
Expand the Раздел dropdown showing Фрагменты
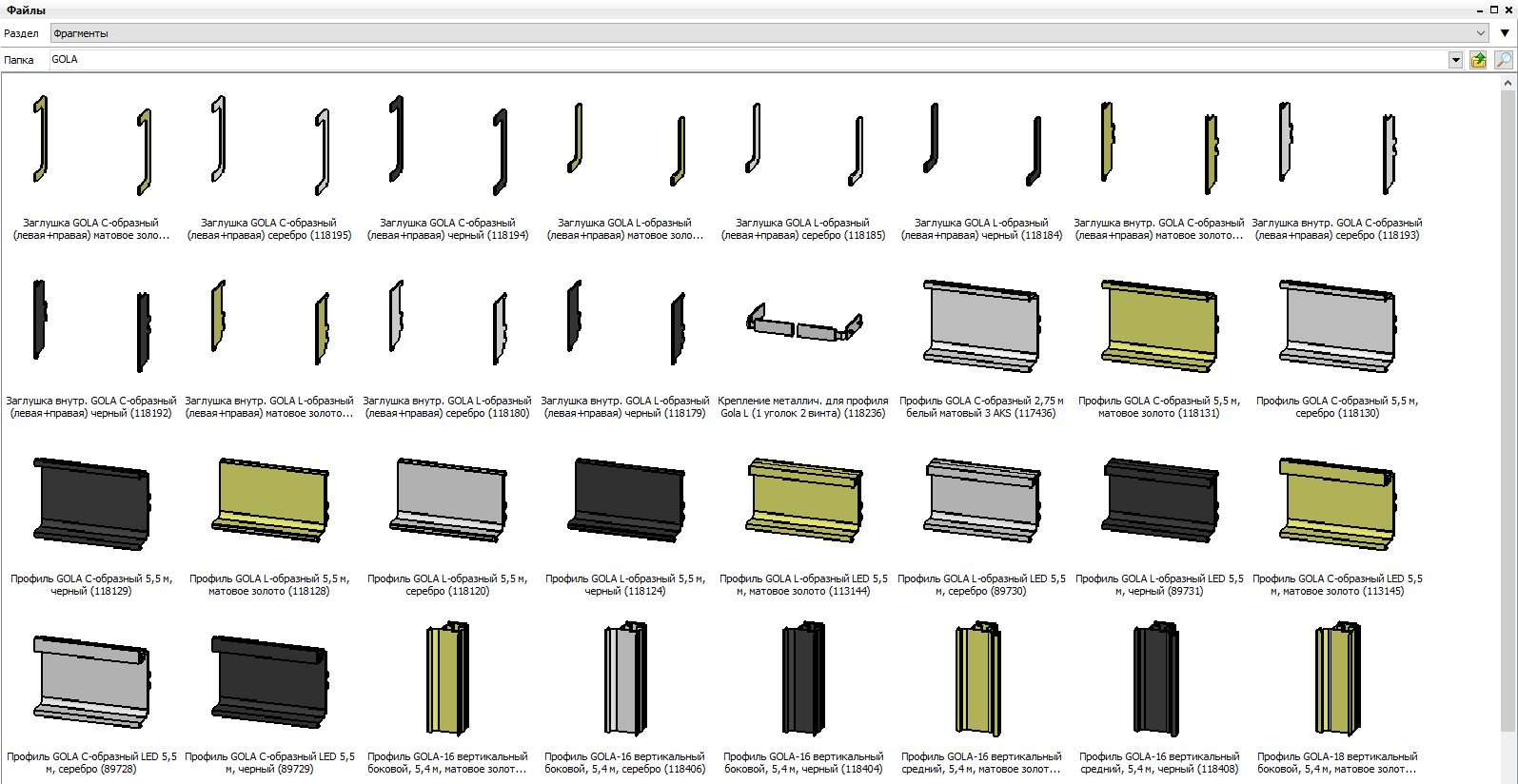tap(770, 33)
